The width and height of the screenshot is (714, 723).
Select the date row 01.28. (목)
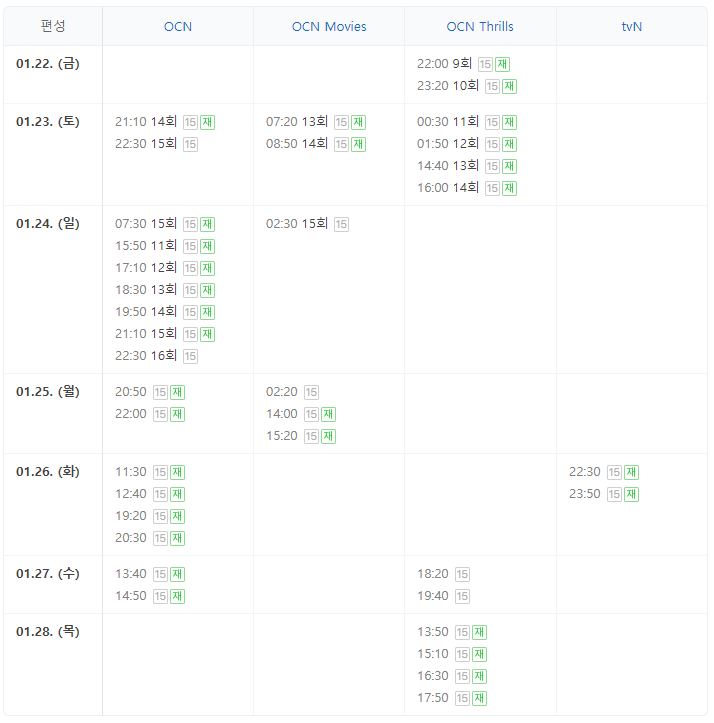coord(48,632)
